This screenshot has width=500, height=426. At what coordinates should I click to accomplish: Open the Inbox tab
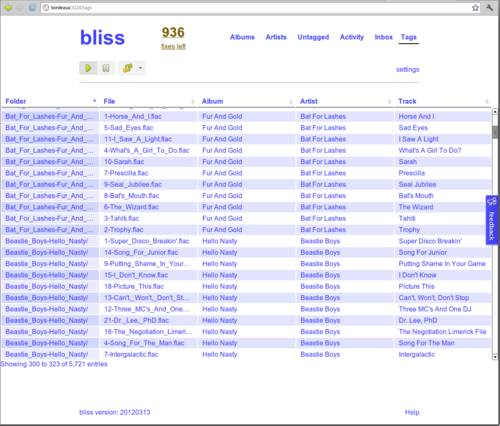pos(384,37)
